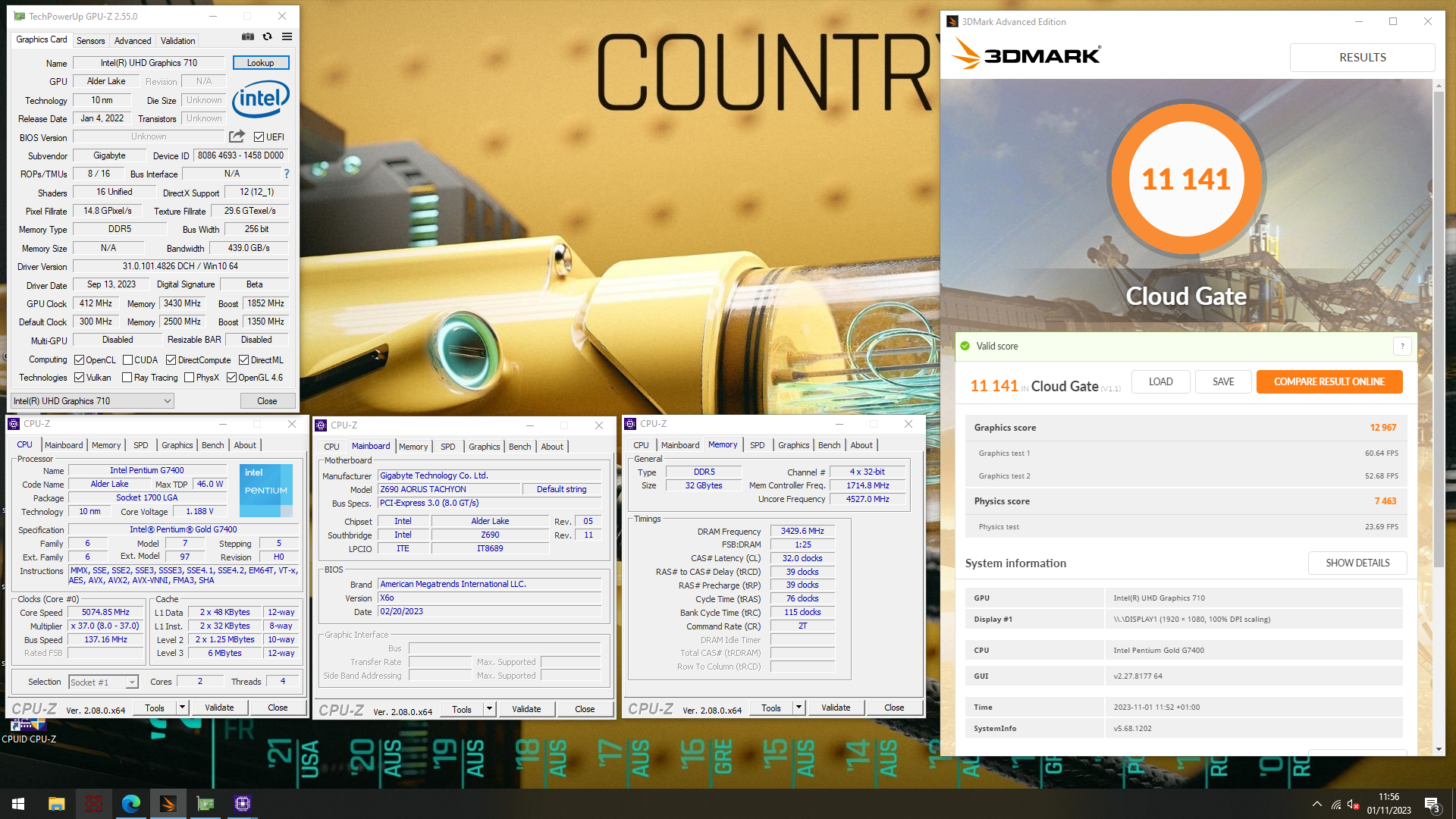This screenshot has width=1456, height=819.
Task: Toggle the Vulkan checkbox
Action: click(x=79, y=378)
